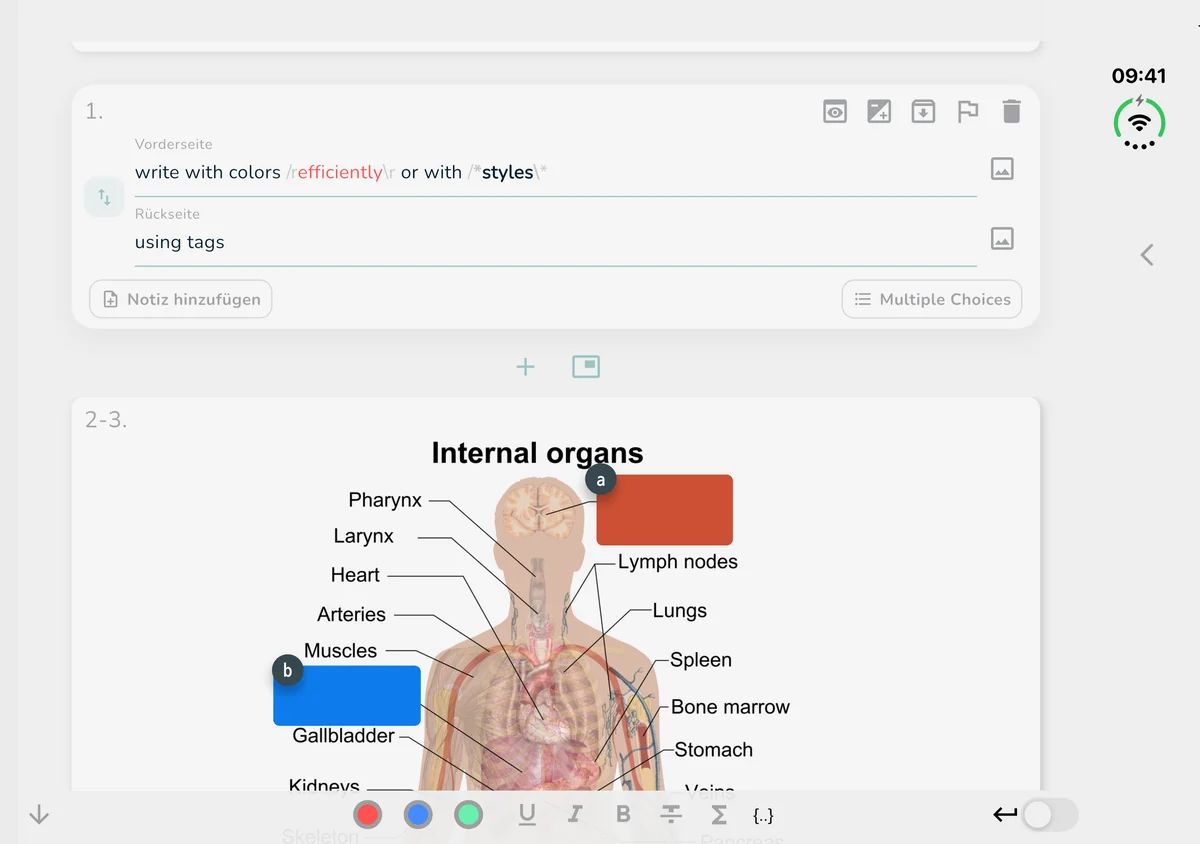Delete card 1 using the trash icon
Viewport: 1200px width, 844px height.
(1011, 111)
